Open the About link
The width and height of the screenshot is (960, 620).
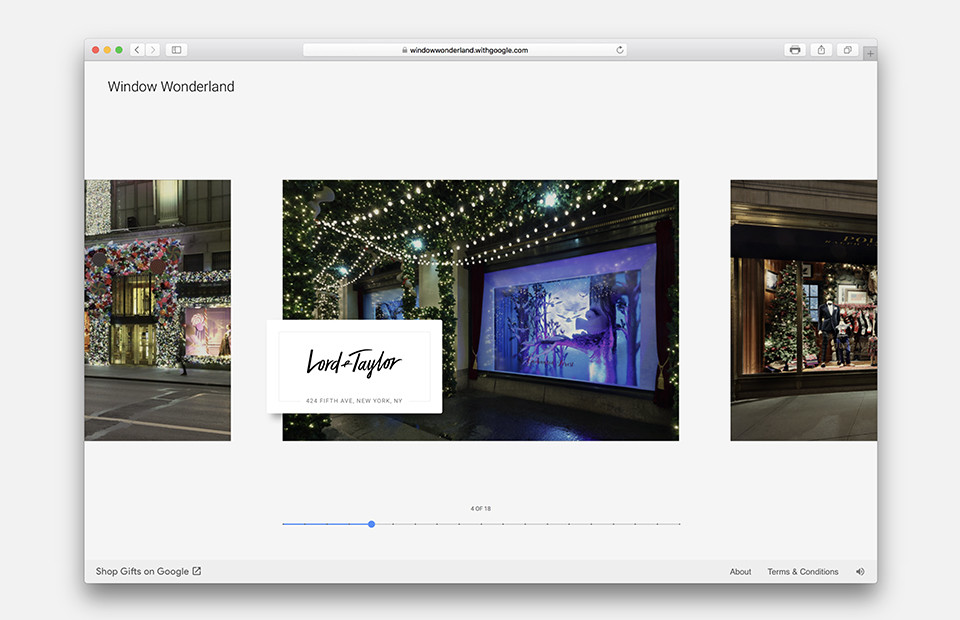(x=740, y=572)
